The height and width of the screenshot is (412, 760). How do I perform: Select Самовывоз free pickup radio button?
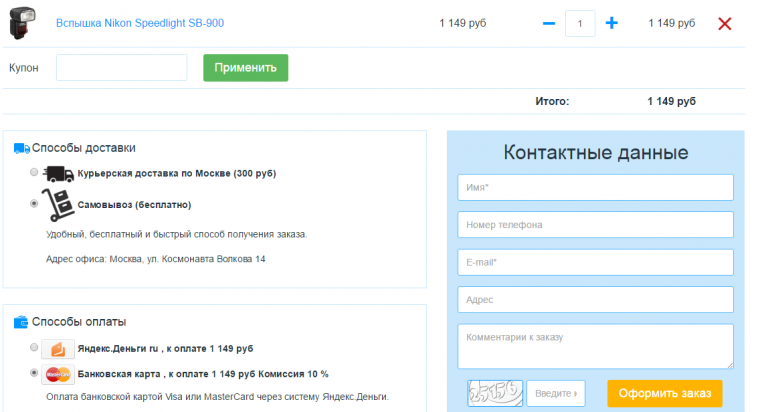(35, 203)
